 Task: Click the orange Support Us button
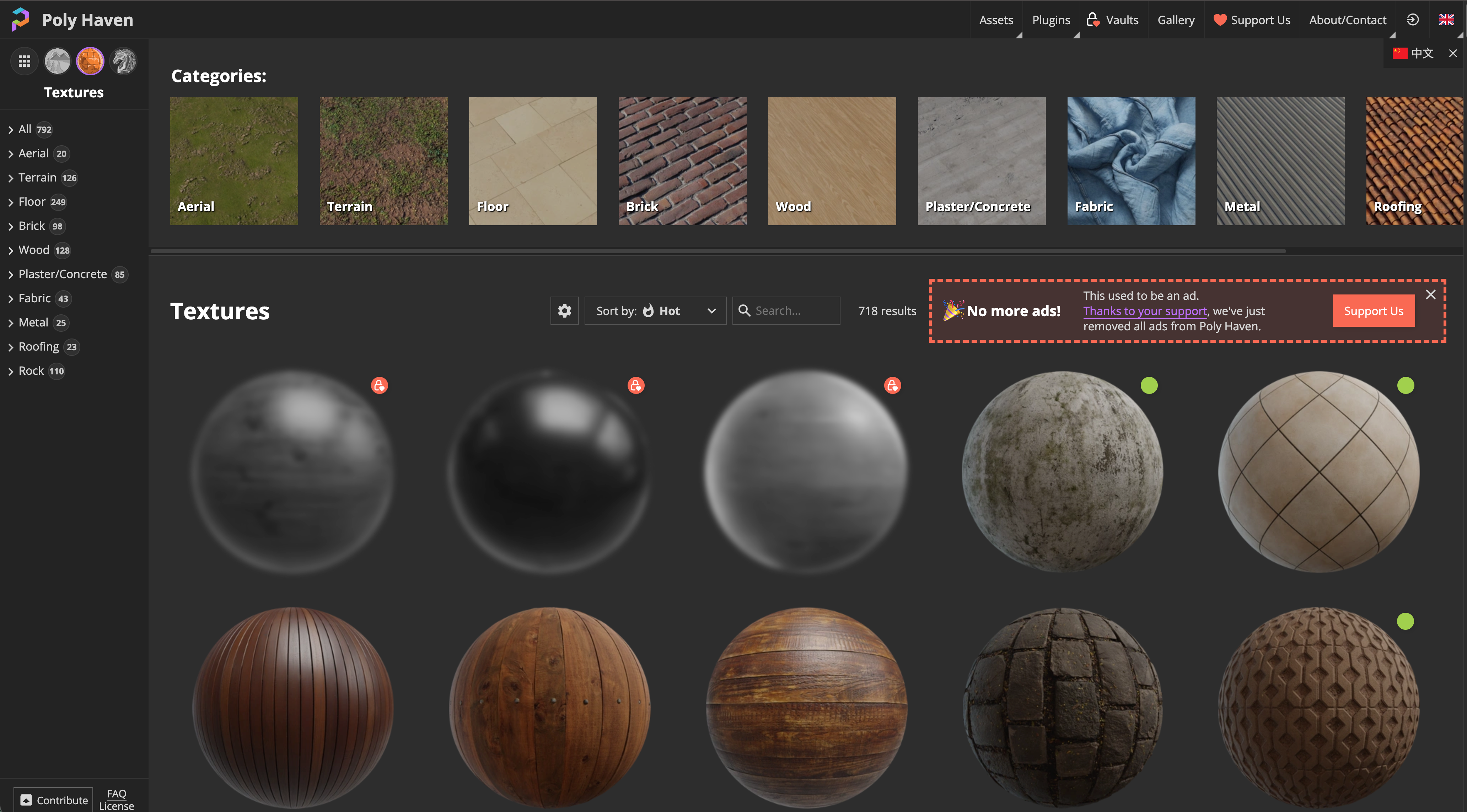[x=1373, y=311]
